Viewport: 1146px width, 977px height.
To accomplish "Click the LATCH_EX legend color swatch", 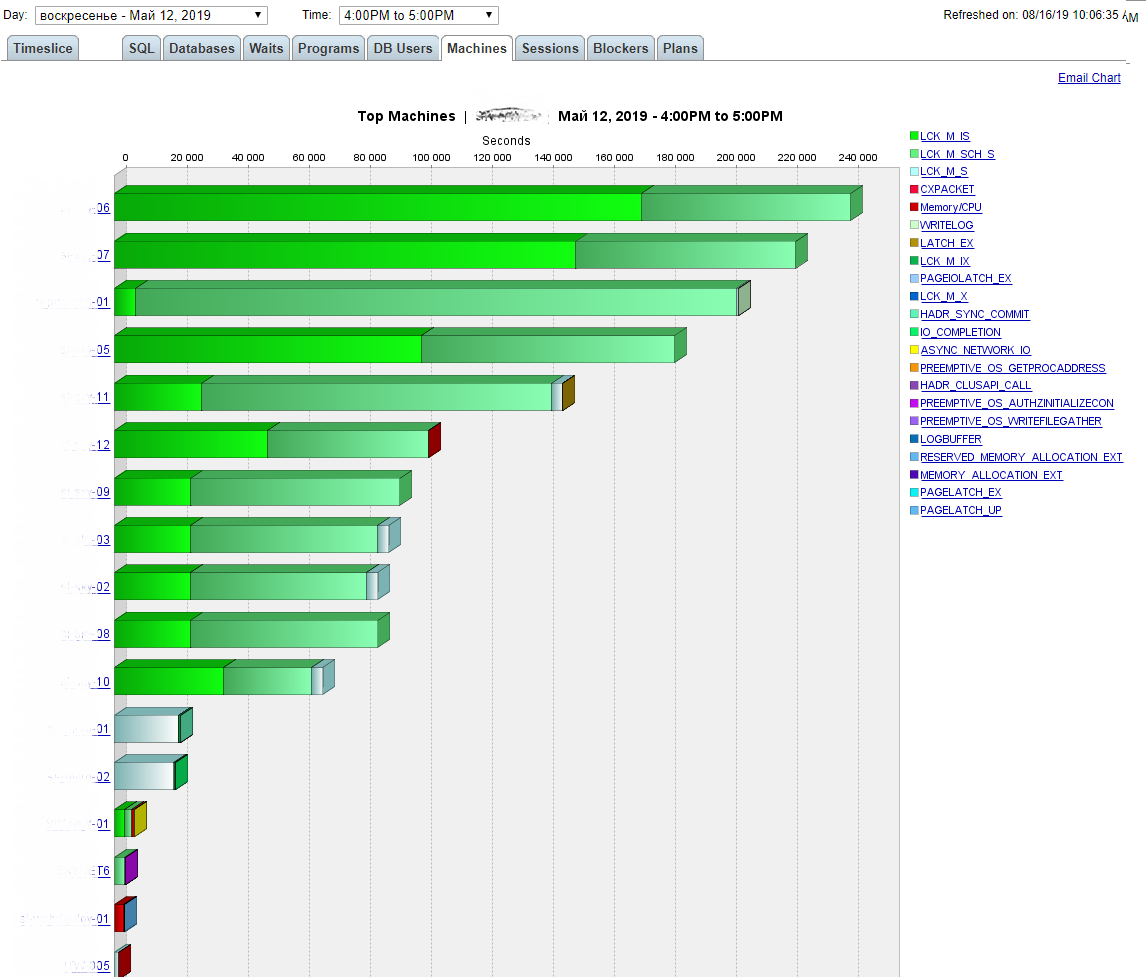I will click(x=914, y=243).
